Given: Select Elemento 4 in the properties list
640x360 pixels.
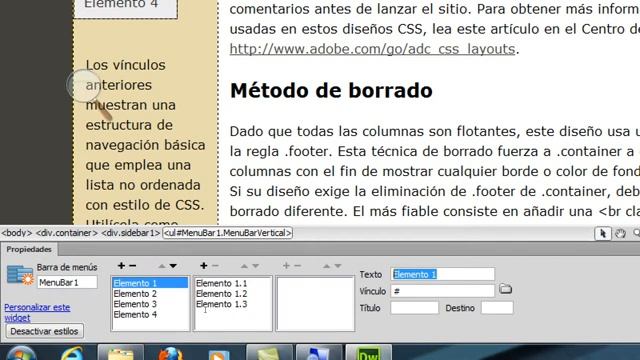Looking at the screenshot, I should pyautogui.click(x=150, y=315).
